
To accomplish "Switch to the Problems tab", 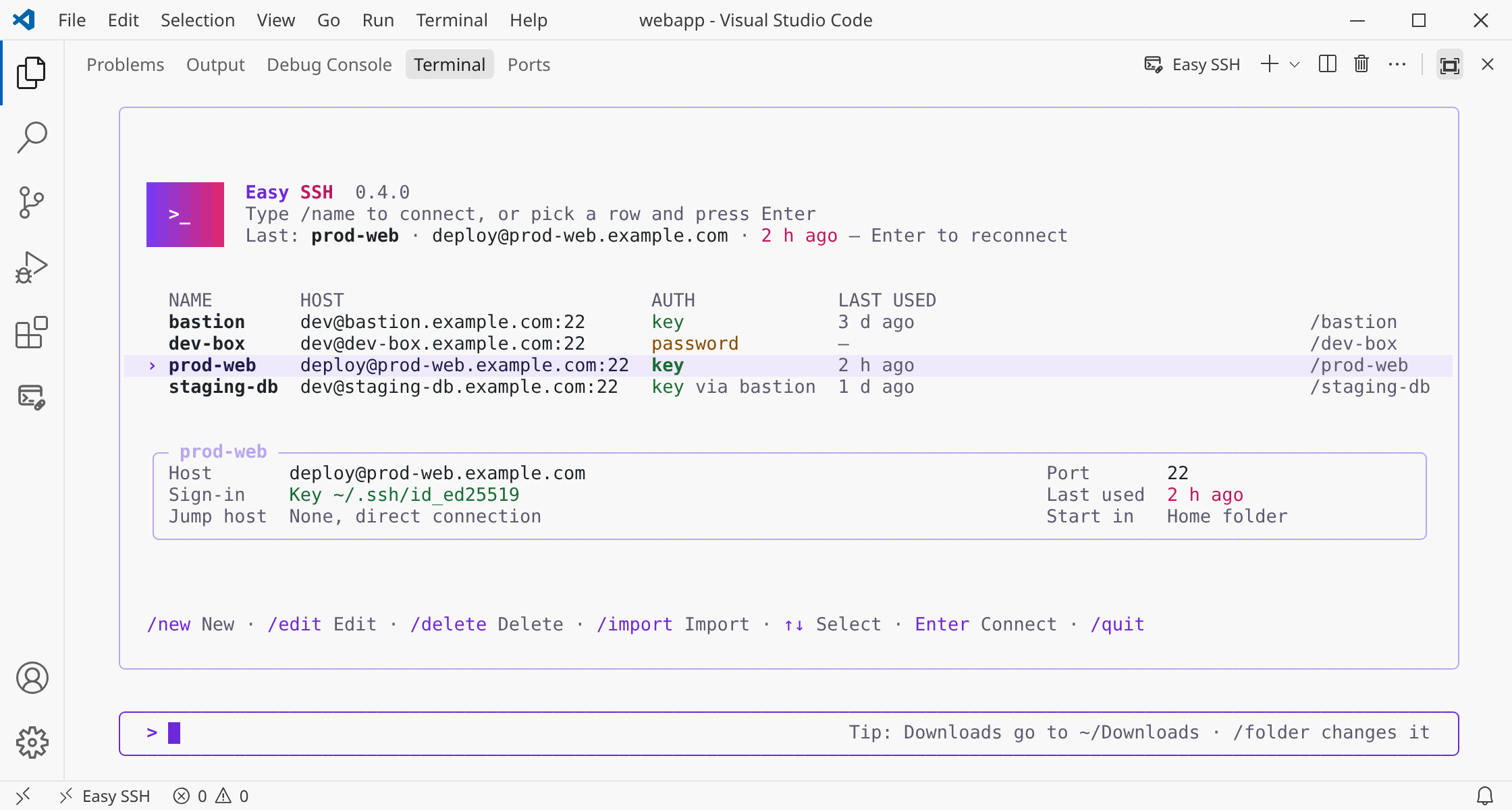I will click(126, 64).
